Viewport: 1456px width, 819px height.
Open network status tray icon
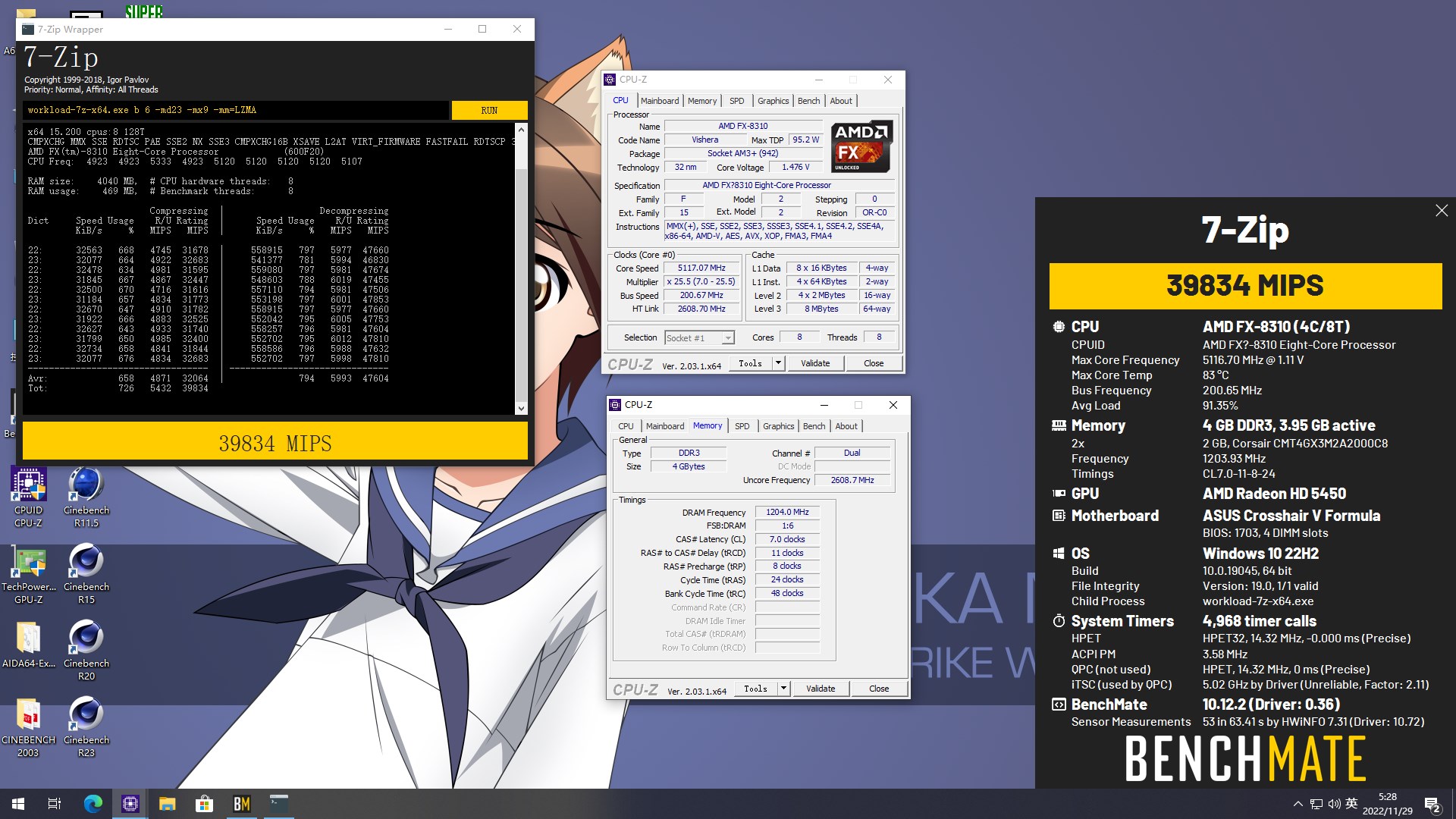click(x=1316, y=804)
